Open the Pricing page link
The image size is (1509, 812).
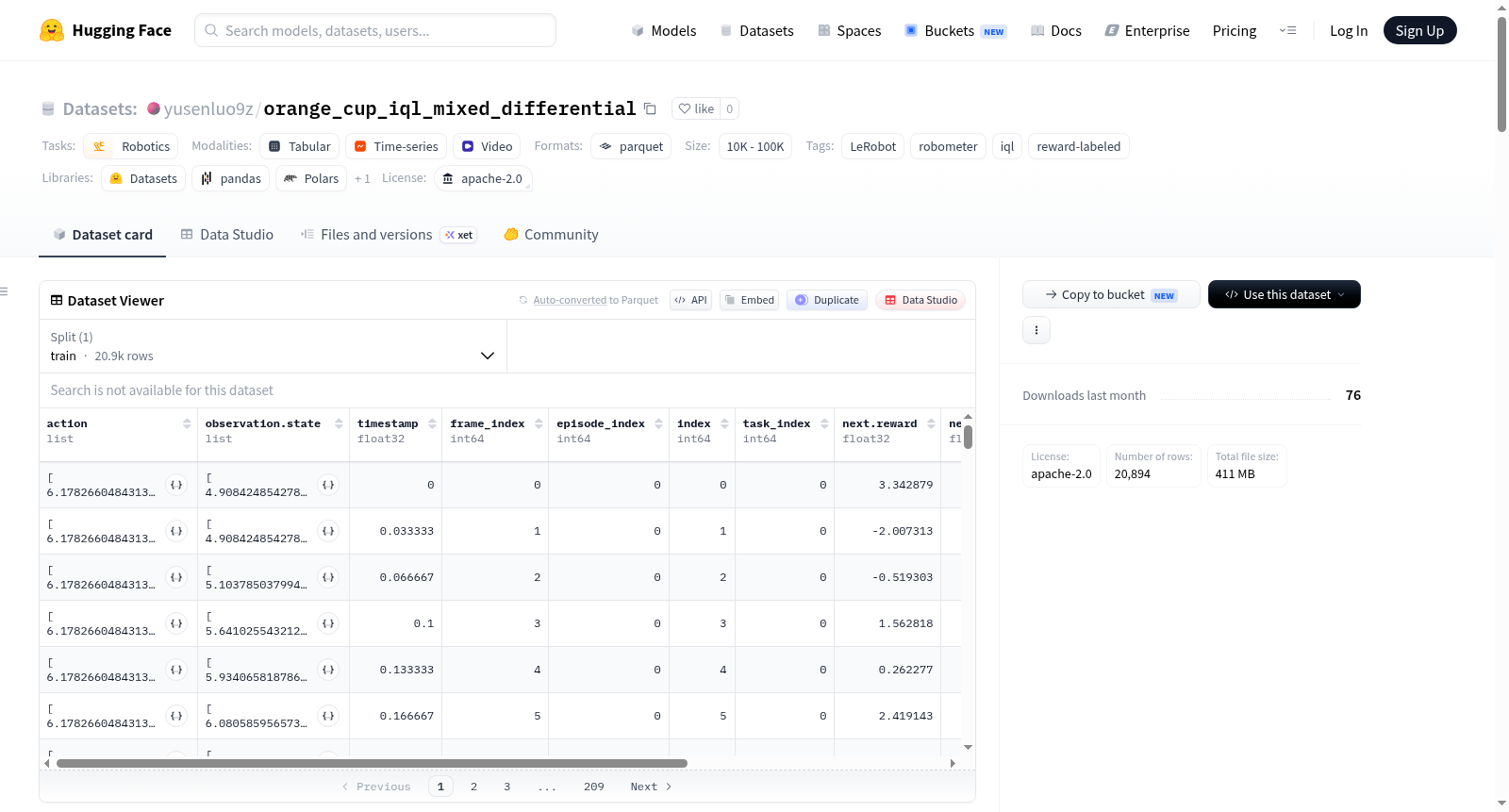pos(1235,30)
